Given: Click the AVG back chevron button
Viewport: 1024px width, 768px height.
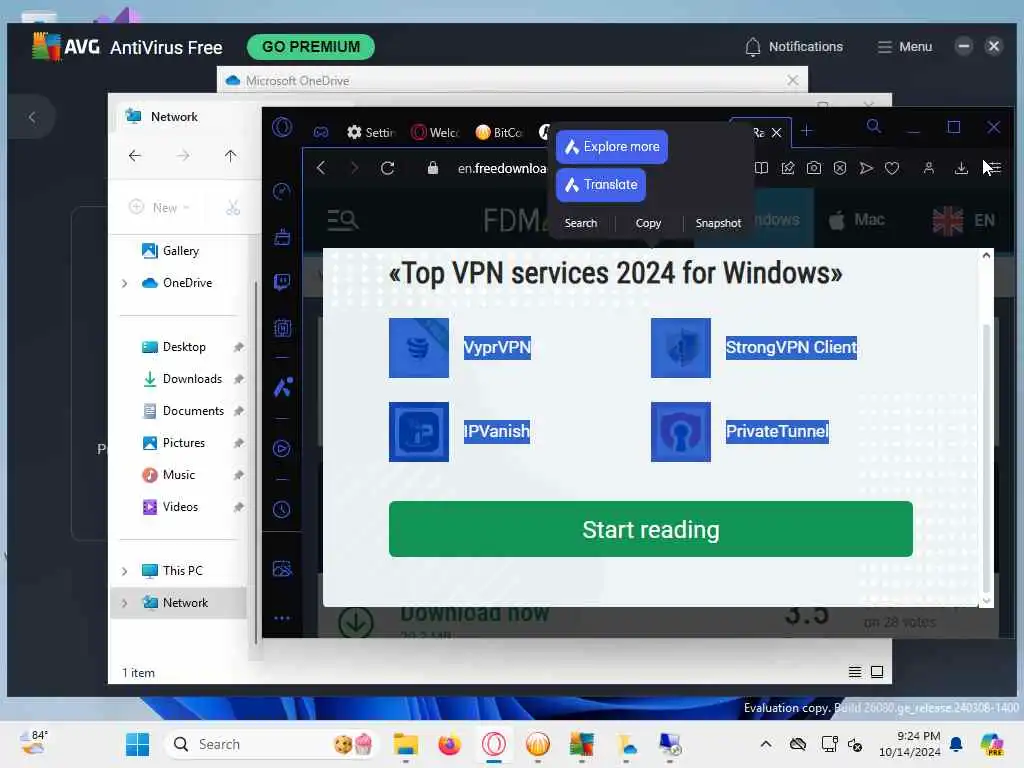Looking at the screenshot, I should (x=31, y=118).
